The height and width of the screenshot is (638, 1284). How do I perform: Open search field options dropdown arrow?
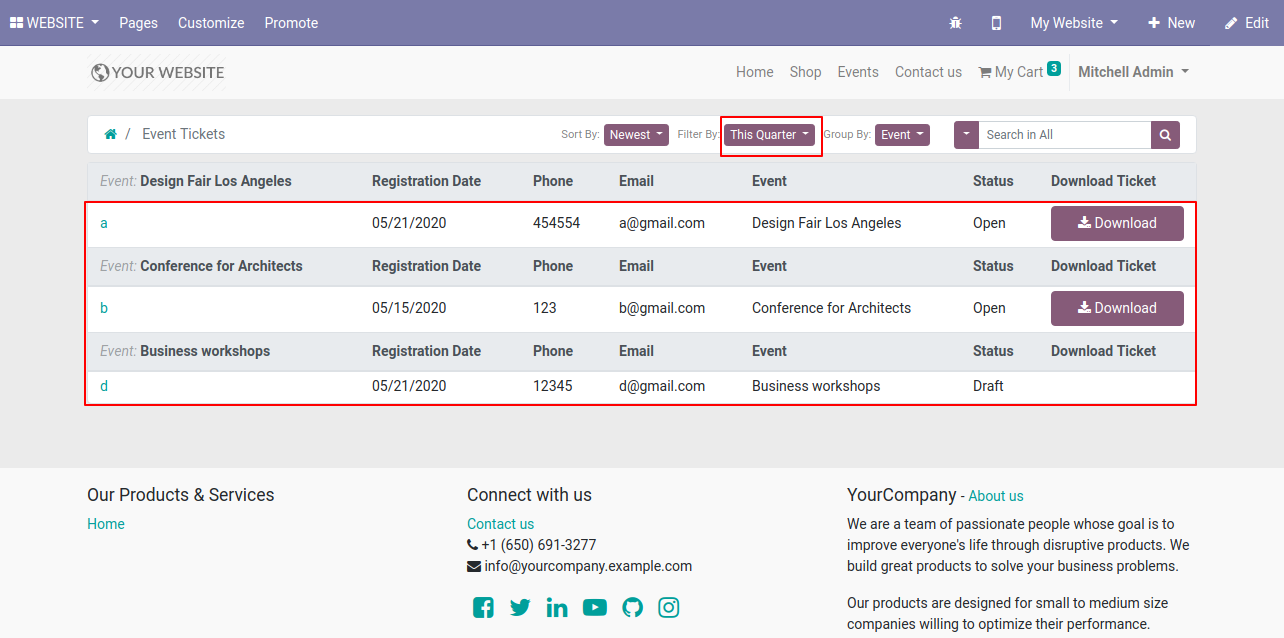[x=966, y=135]
